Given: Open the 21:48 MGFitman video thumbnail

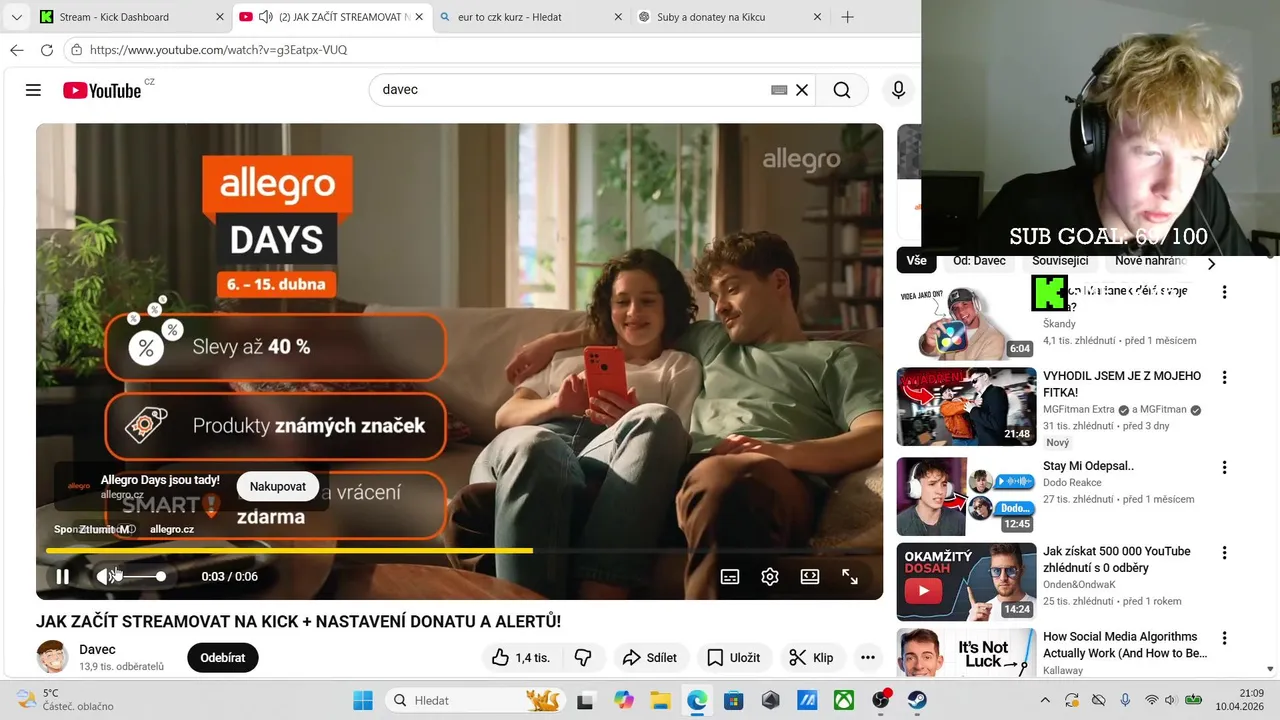Looking at the screenshot, I should [966, 406].
